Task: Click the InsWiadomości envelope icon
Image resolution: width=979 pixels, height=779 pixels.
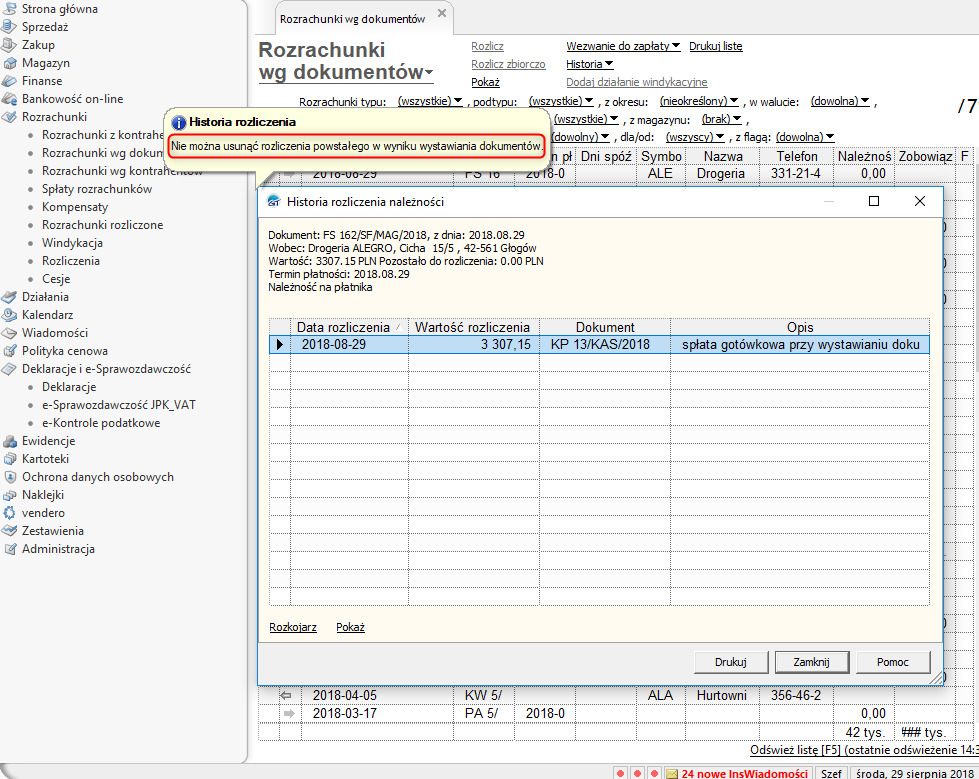Action: (672, 773)
